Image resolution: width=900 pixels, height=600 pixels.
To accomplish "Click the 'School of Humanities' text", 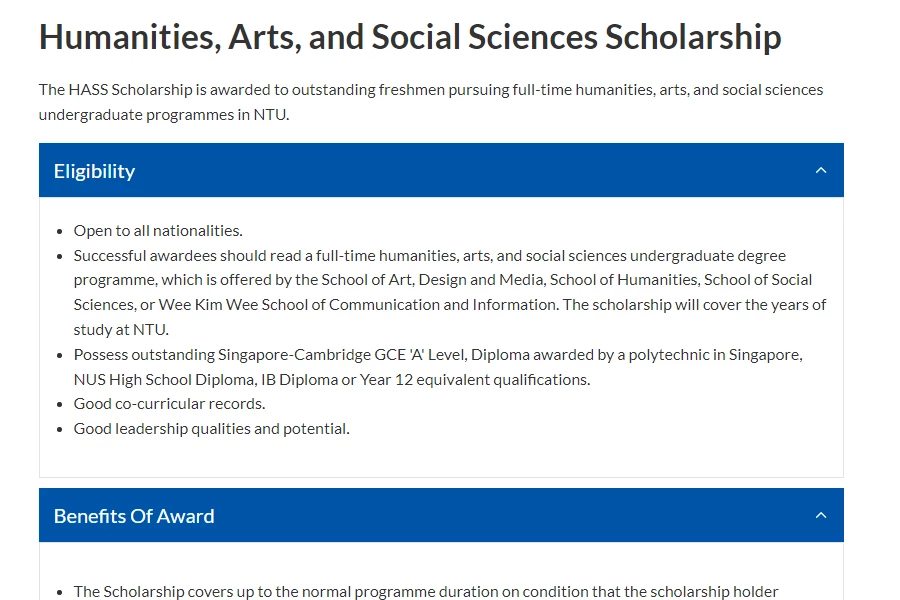I will 624,280.
